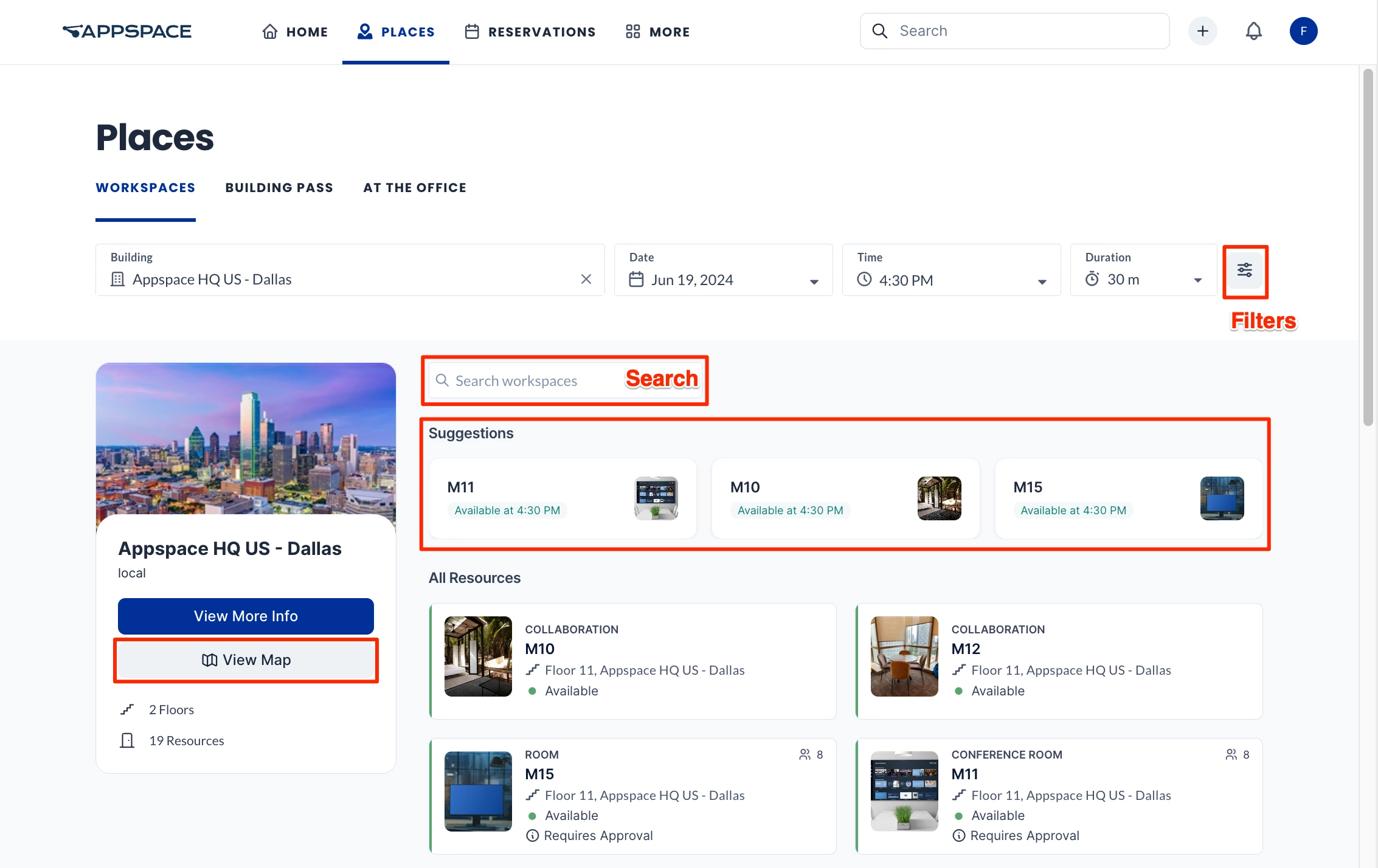Open the More menu
This screenshot has height=868, width=1378.
tap(657, 32)
